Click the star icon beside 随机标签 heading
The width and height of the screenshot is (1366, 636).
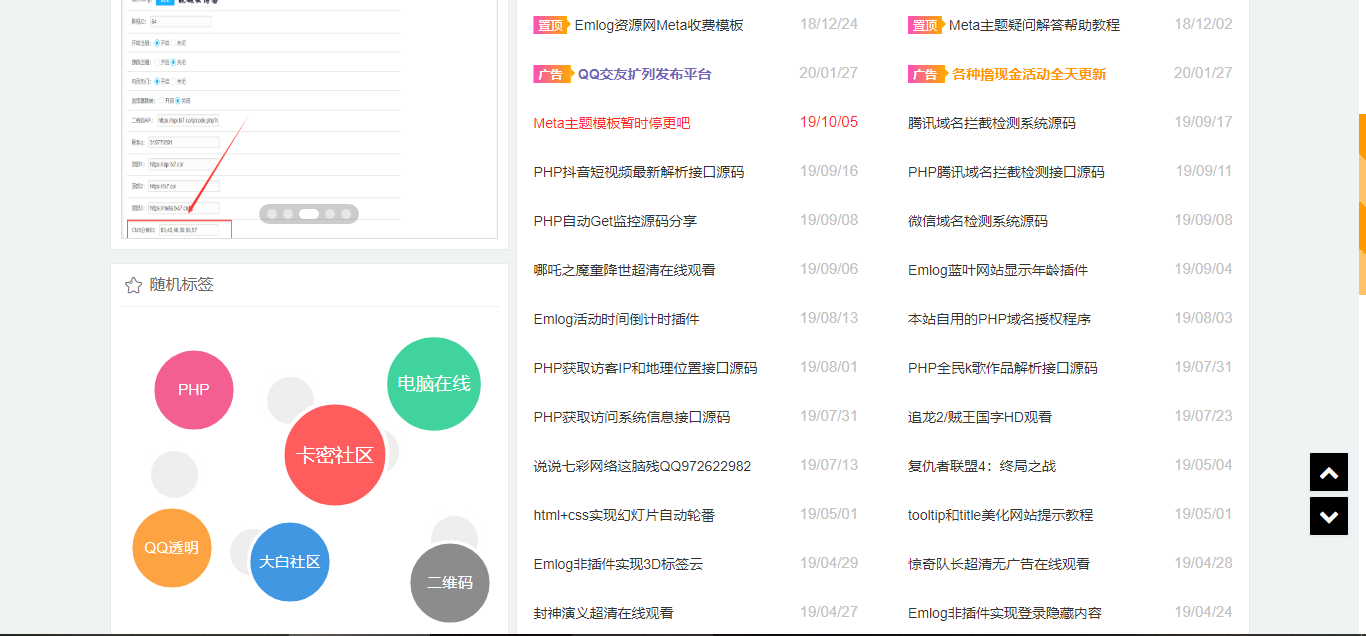pyautogui.click(x=133, y=284)
